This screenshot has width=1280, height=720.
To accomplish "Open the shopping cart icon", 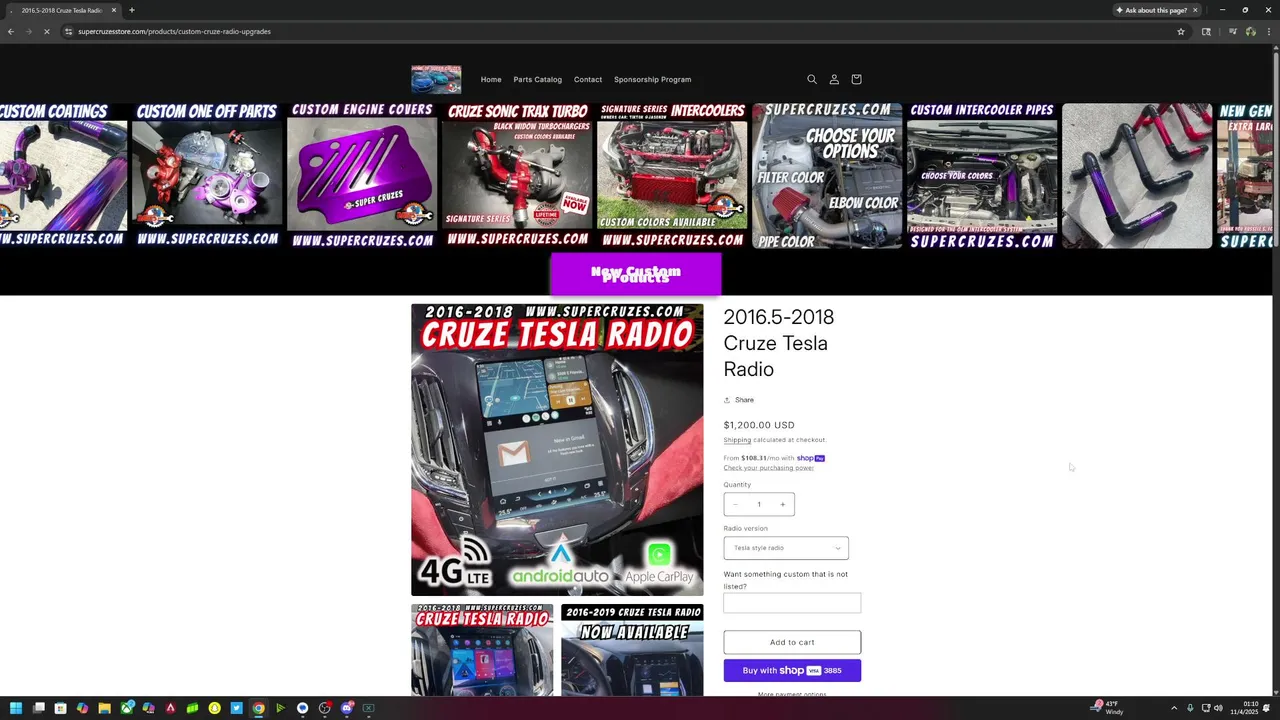I will coord(856,79).
